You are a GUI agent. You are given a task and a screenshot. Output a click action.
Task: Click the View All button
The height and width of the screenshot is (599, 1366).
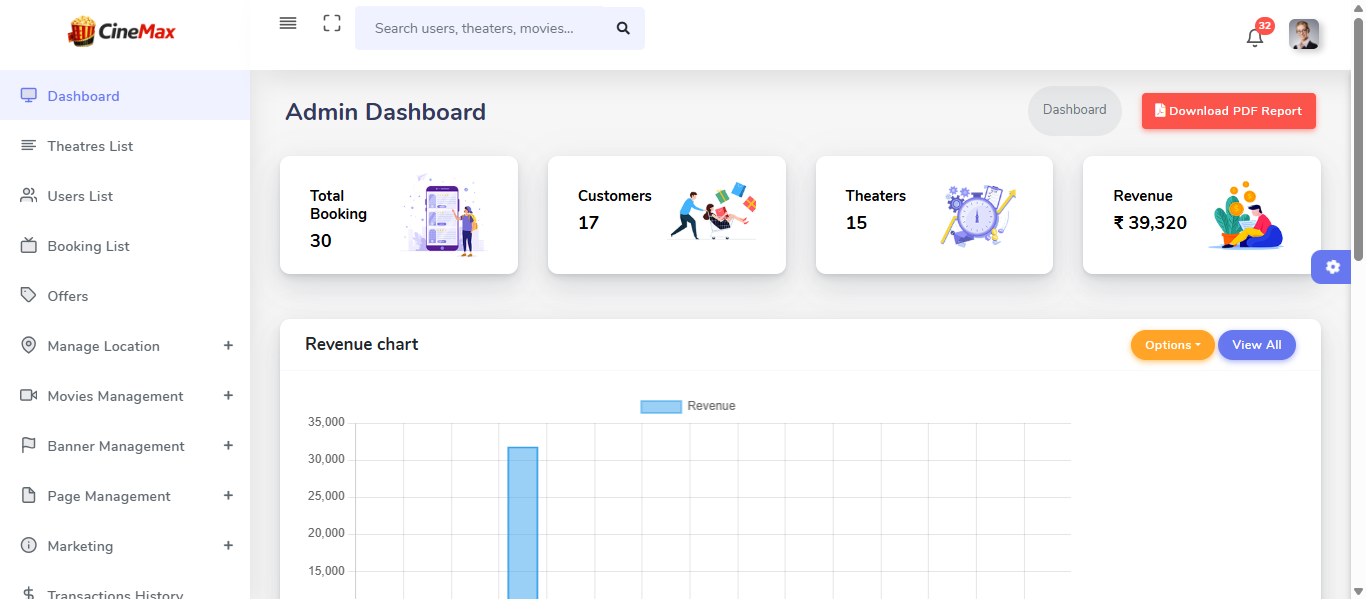pos(1257,344)
